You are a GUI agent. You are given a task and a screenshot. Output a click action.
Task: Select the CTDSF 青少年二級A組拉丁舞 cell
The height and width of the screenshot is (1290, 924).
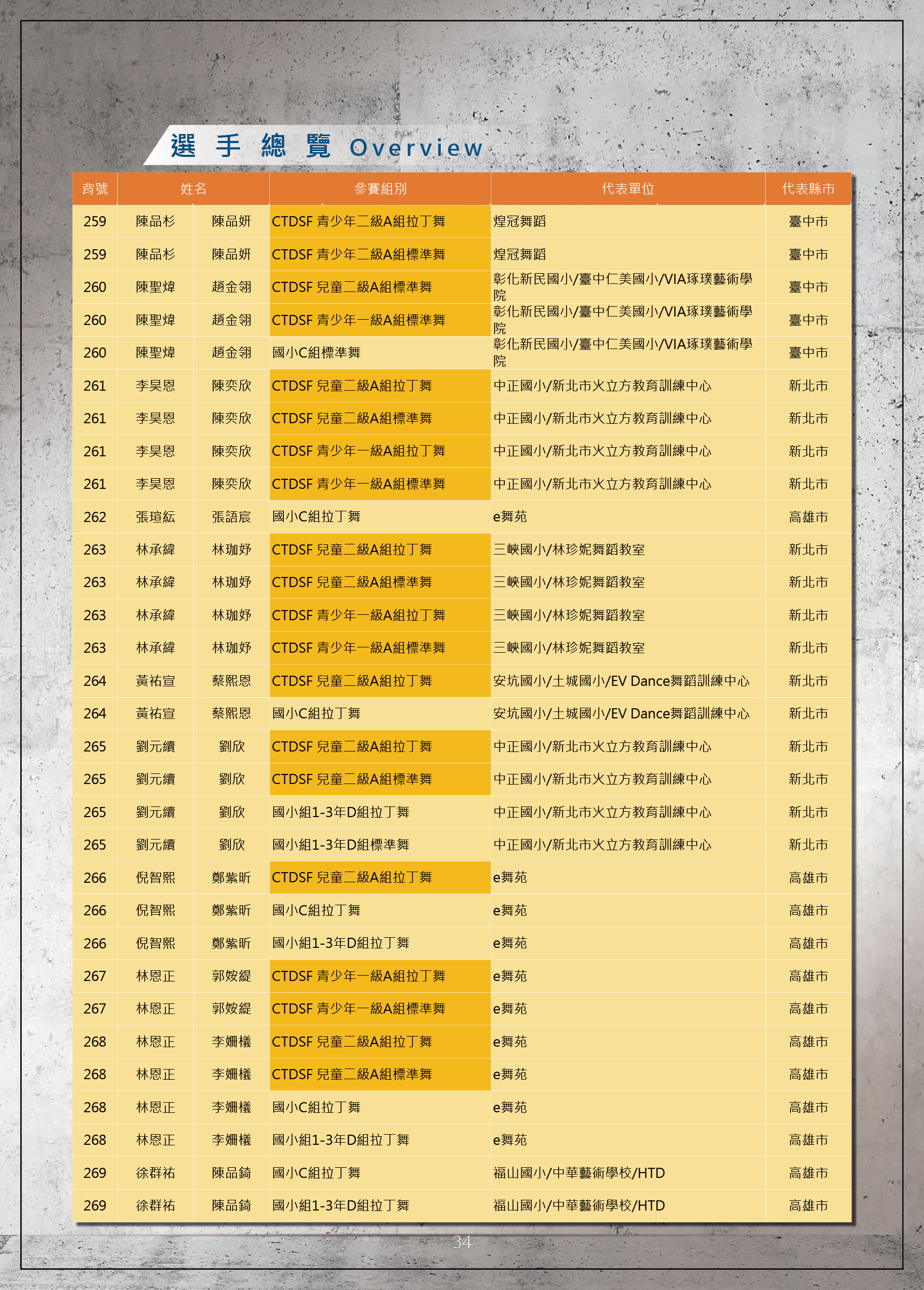(380, 221)
